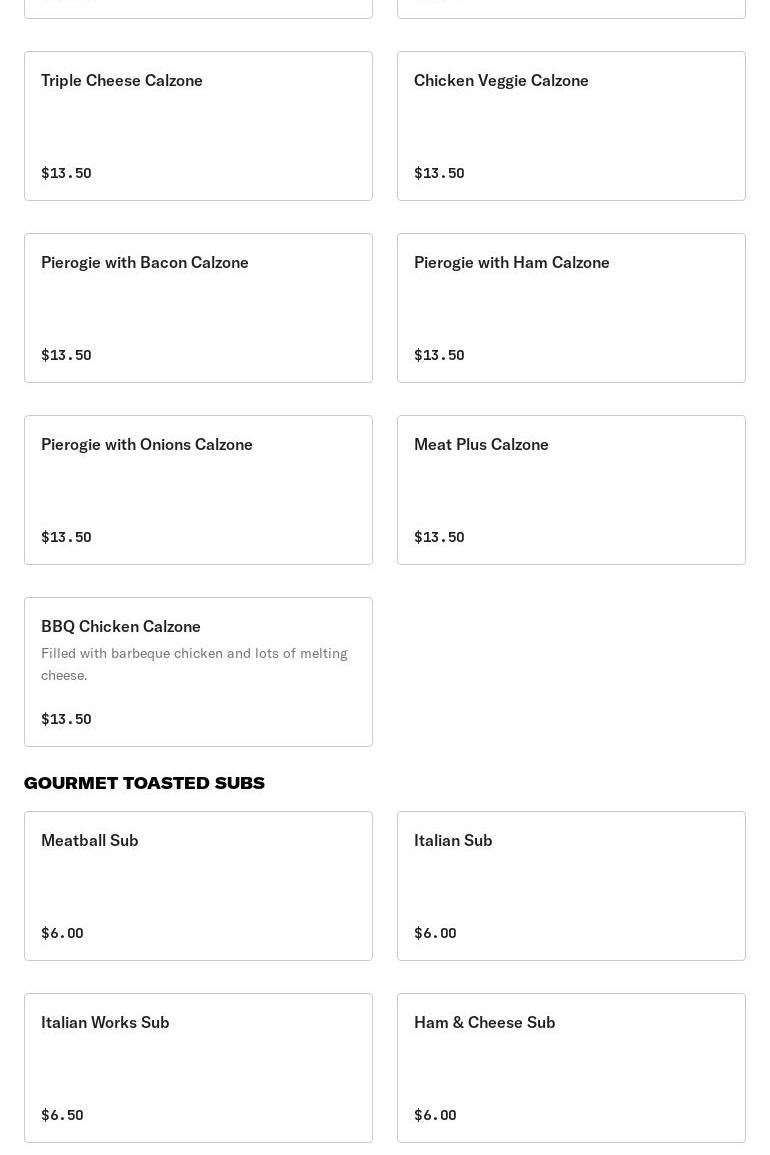This screenshot has height=1155, width=770.
Task: Select Pierogie with Onions Calzone
Action: (198, 490)
